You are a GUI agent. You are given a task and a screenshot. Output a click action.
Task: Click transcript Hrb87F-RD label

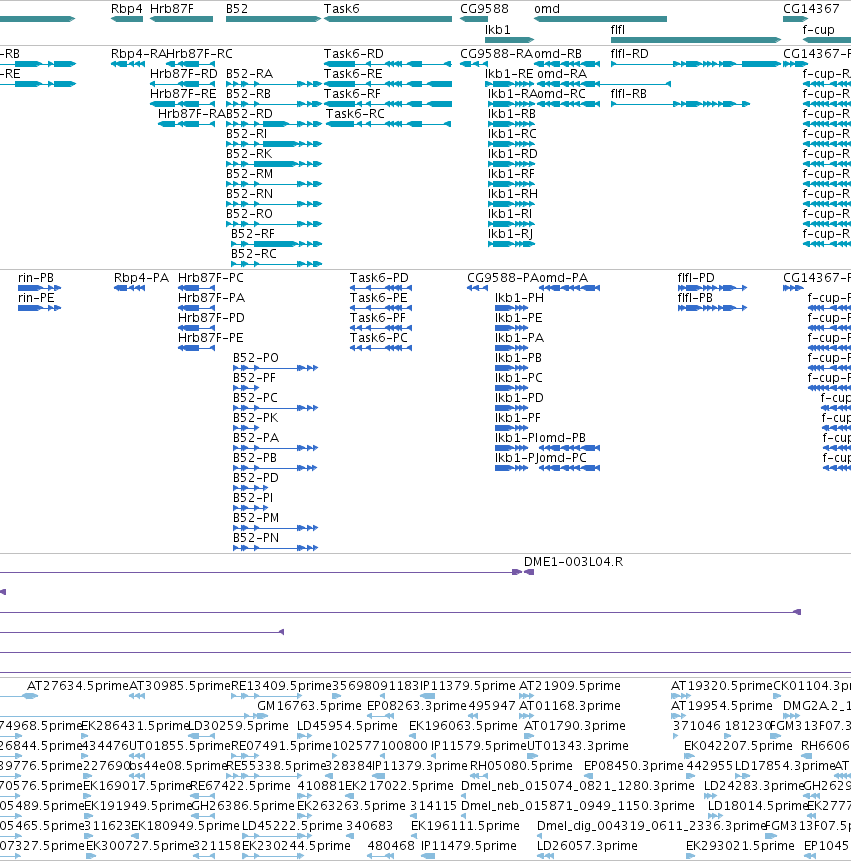183,74
